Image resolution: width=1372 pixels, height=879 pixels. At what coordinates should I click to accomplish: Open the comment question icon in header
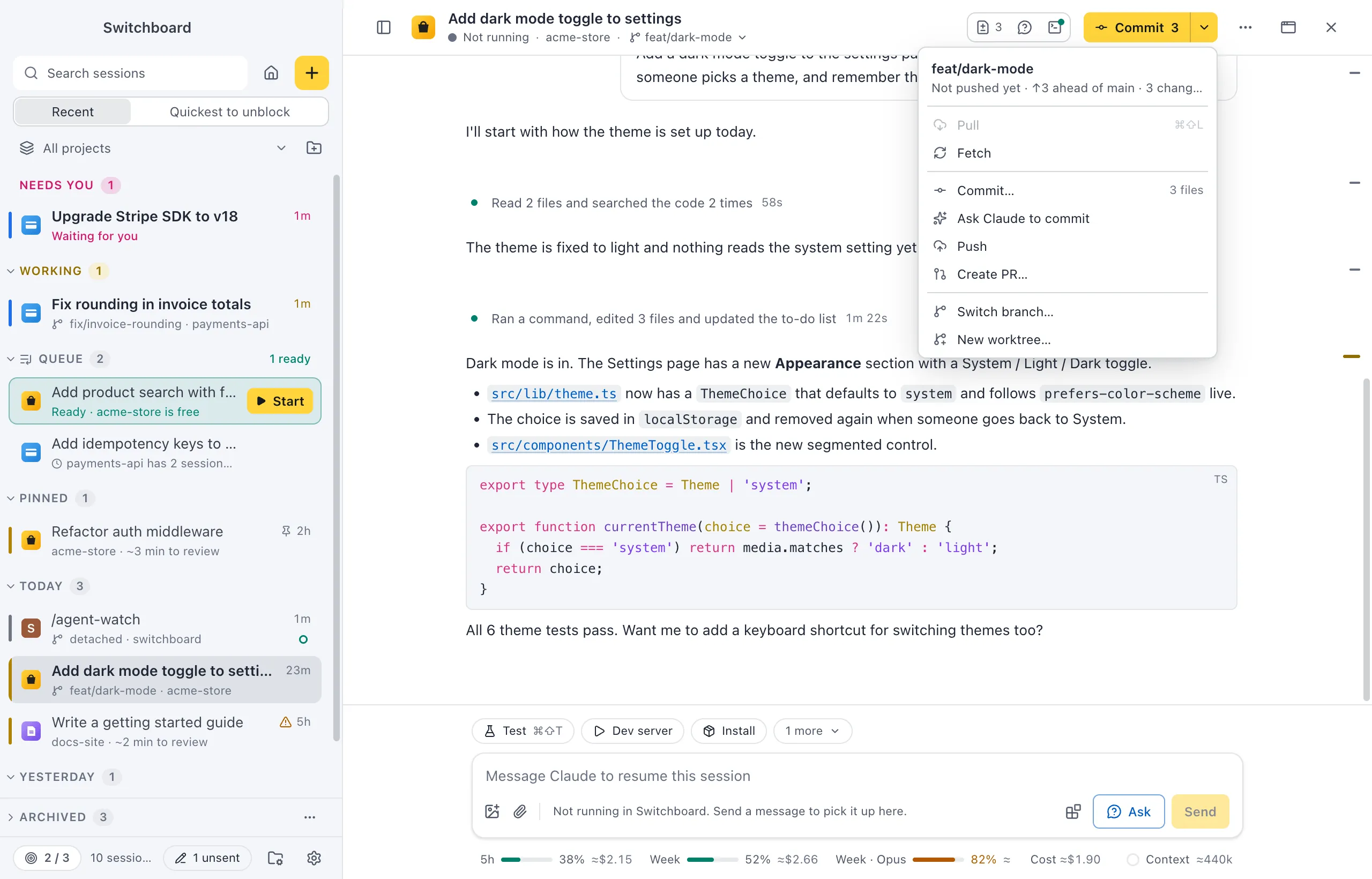click(x=1024, y=27)
